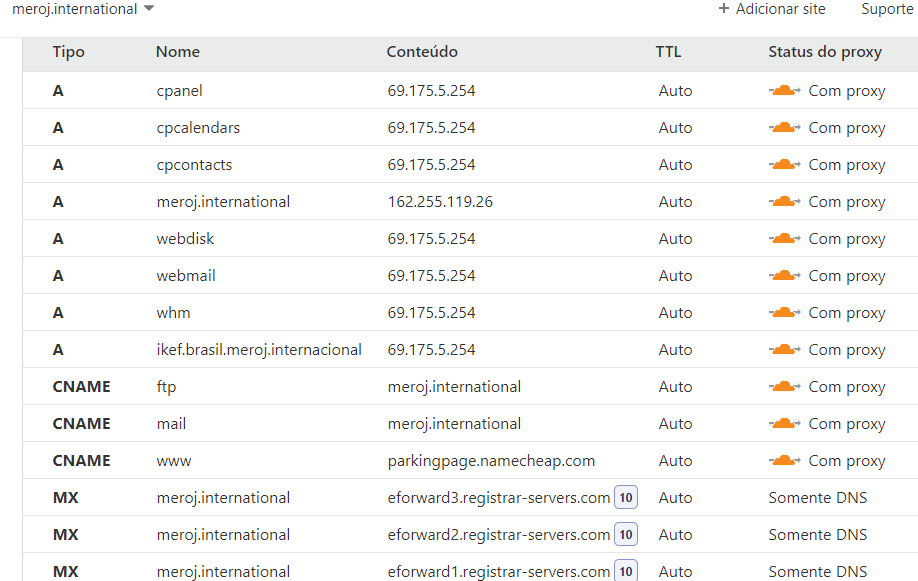Click the orange proxy cloud for whm
Viewport: 918px width, 581px height.
[785, 313]
